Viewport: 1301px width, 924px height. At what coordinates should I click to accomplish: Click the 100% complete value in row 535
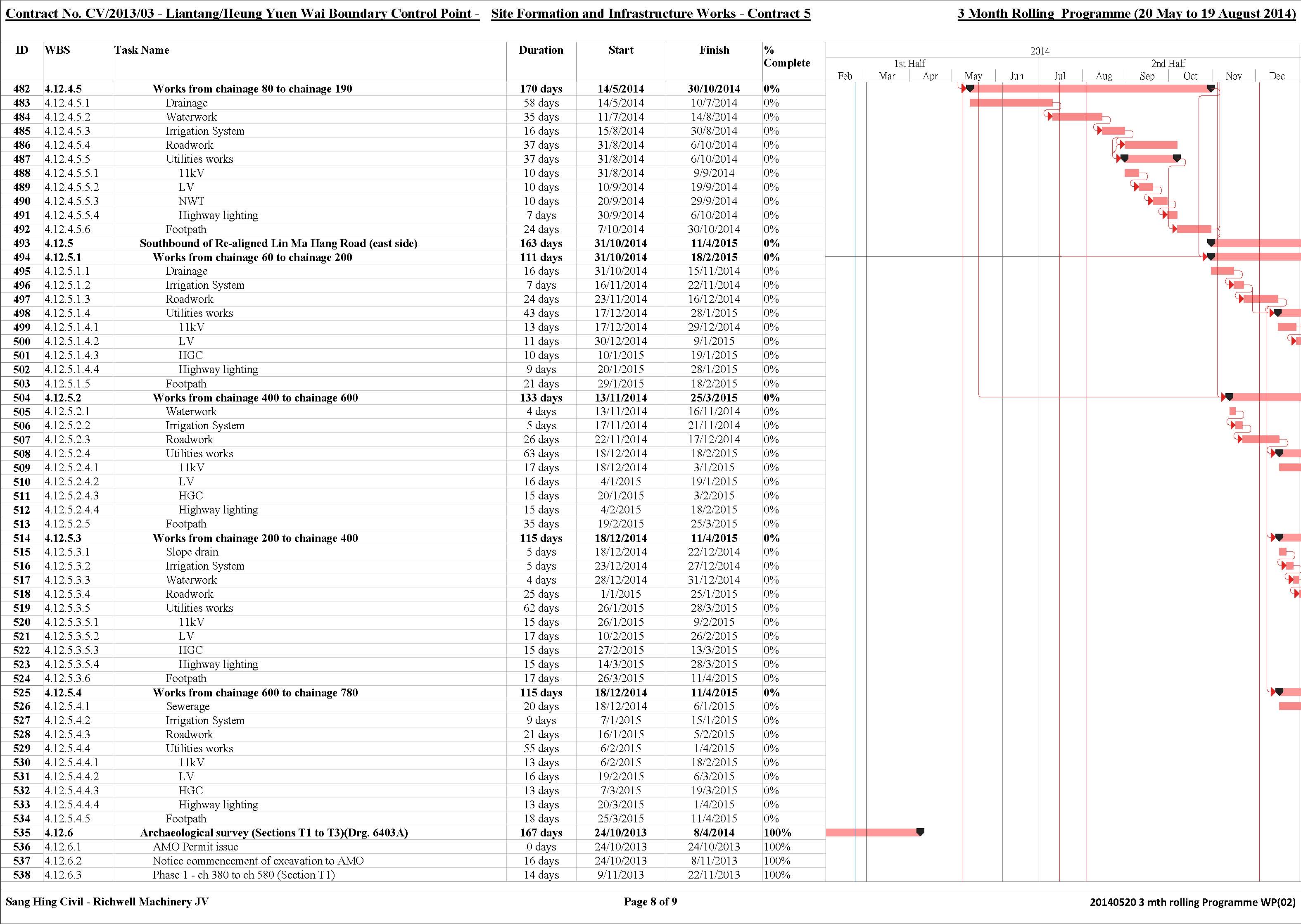(777, 833)
